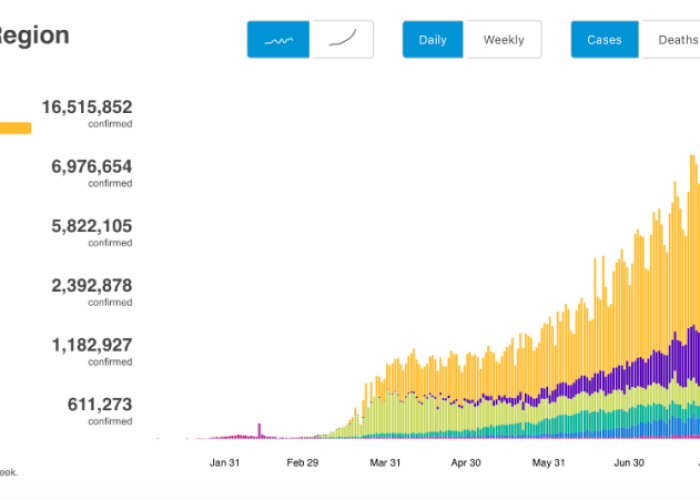Select the daily fluctuation line chart icon
The image size is (700, 500).
pyautogui.click(x=278, y=39)
